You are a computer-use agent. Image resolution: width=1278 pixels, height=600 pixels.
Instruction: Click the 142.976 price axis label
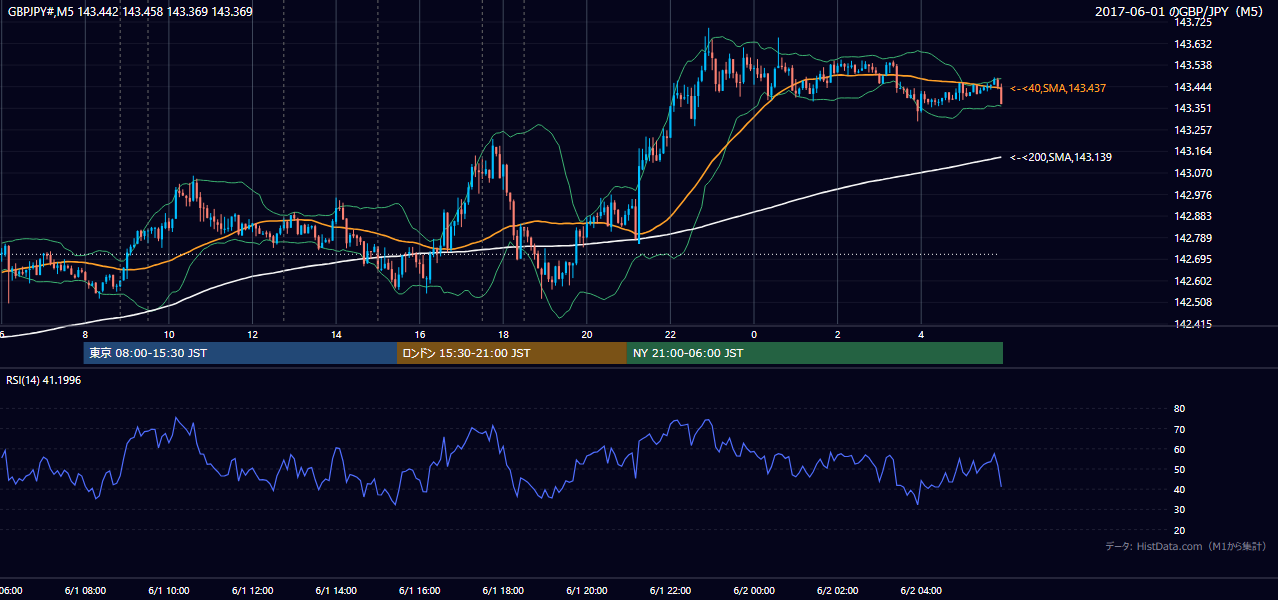1193,195
